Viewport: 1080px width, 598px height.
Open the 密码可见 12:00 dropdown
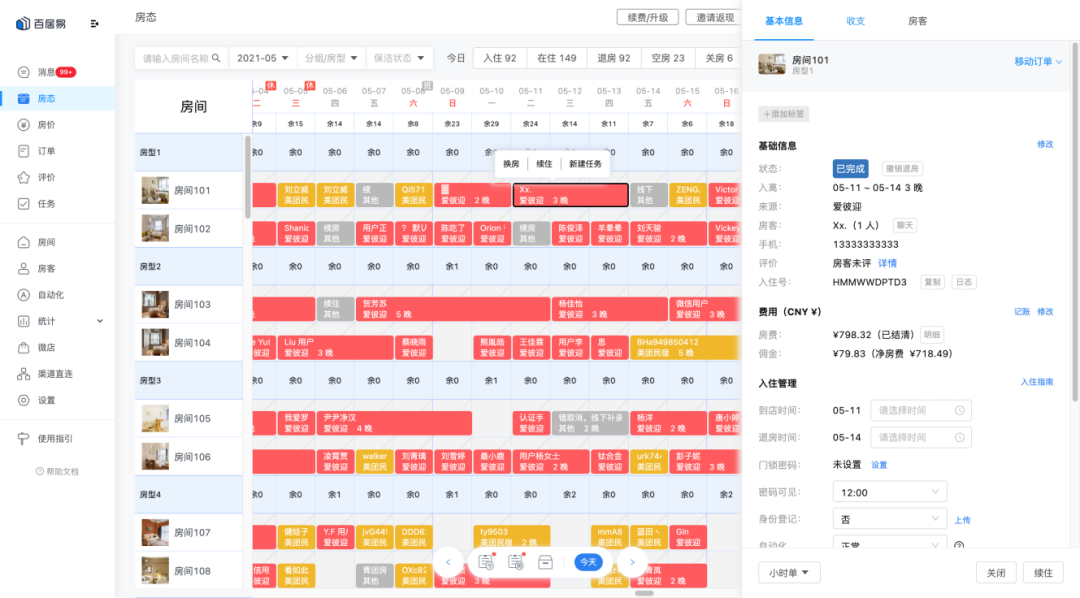tap(889, 492)
